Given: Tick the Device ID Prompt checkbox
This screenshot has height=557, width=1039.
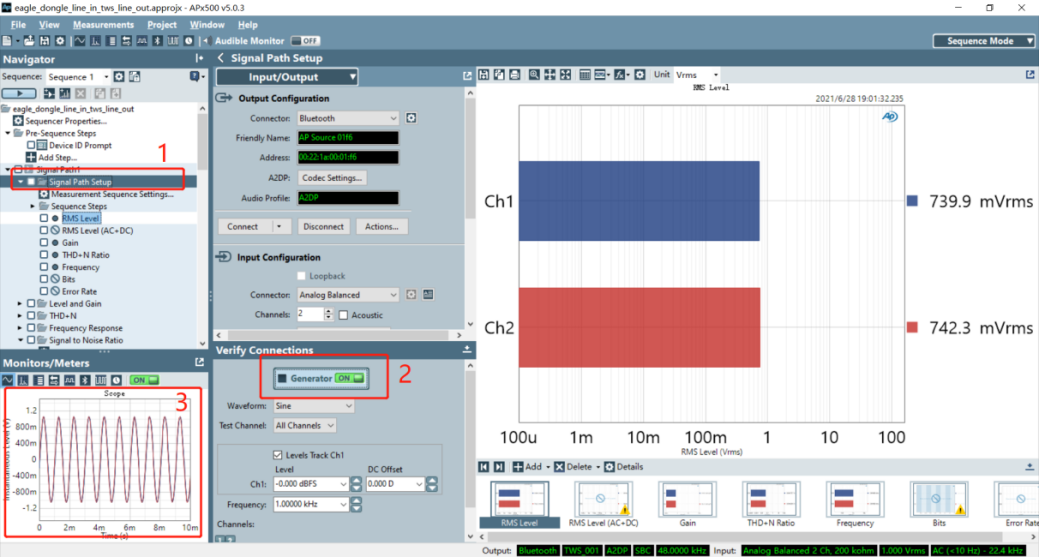Looking at the screenshot, I should pos(30,145).
